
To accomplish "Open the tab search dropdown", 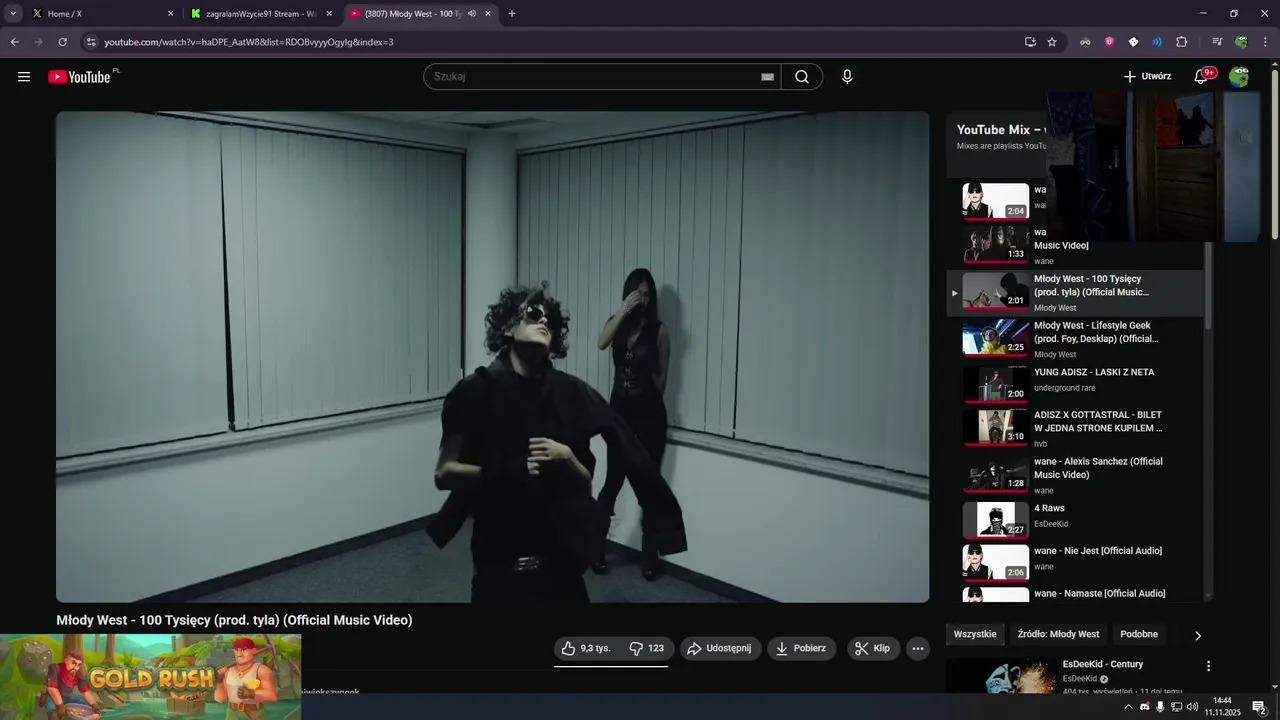I will (13, 14).
